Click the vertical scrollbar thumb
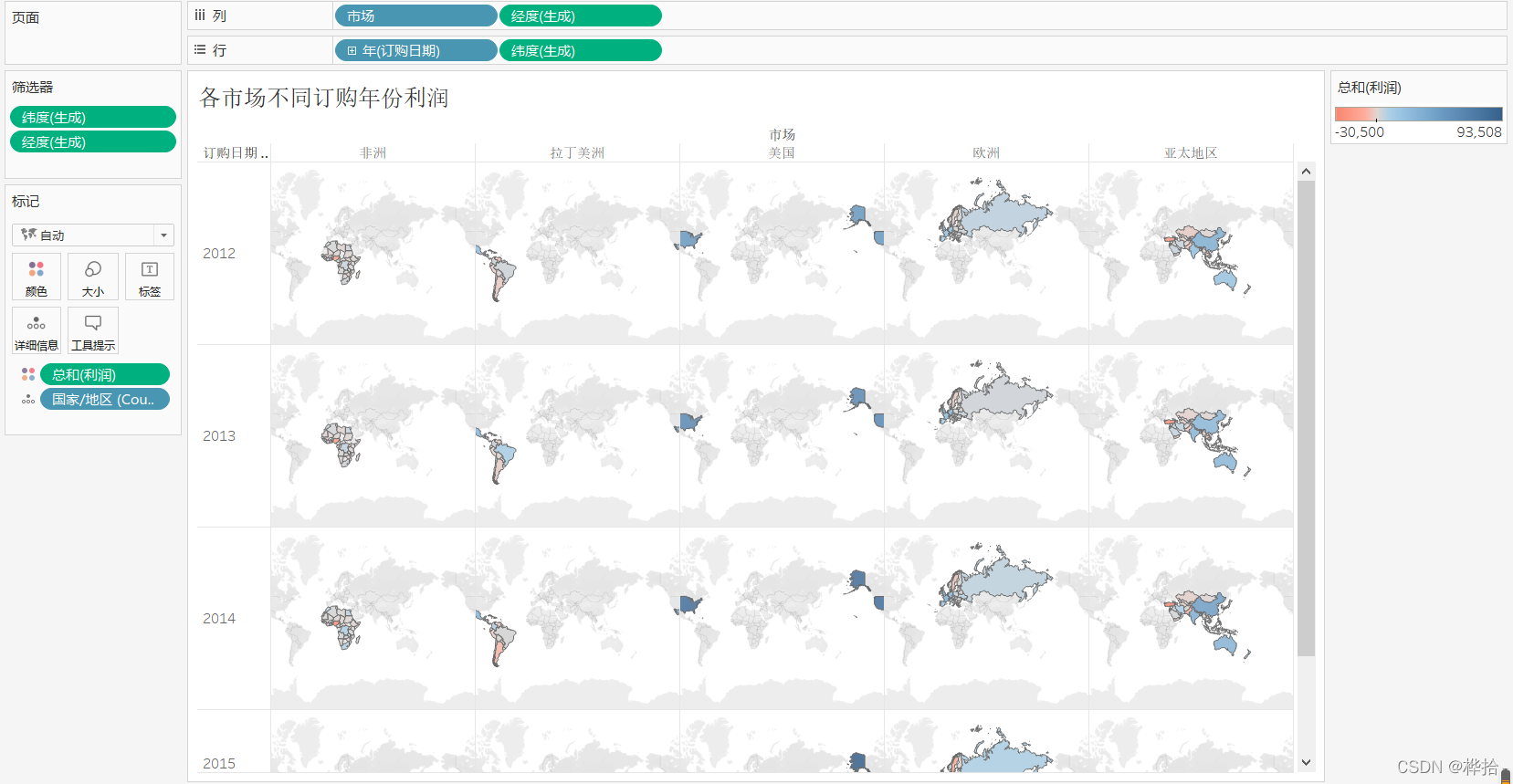The width and height of the screenshot is (1513, 784). pyautogui.click(x=1306, y=418)
